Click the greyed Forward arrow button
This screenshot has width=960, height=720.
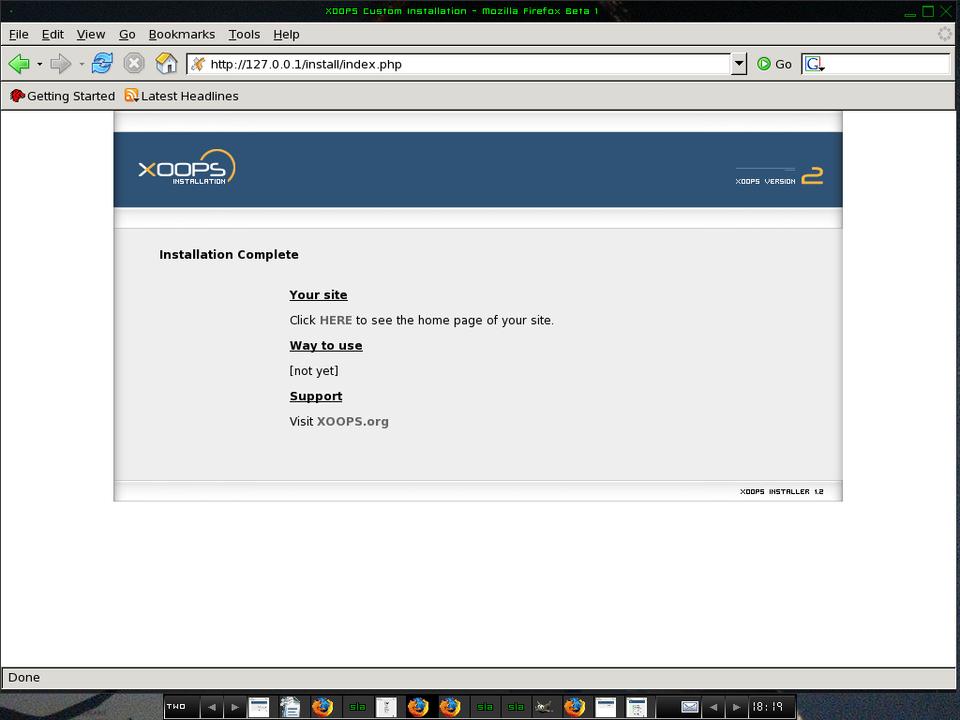pos(61,64)
